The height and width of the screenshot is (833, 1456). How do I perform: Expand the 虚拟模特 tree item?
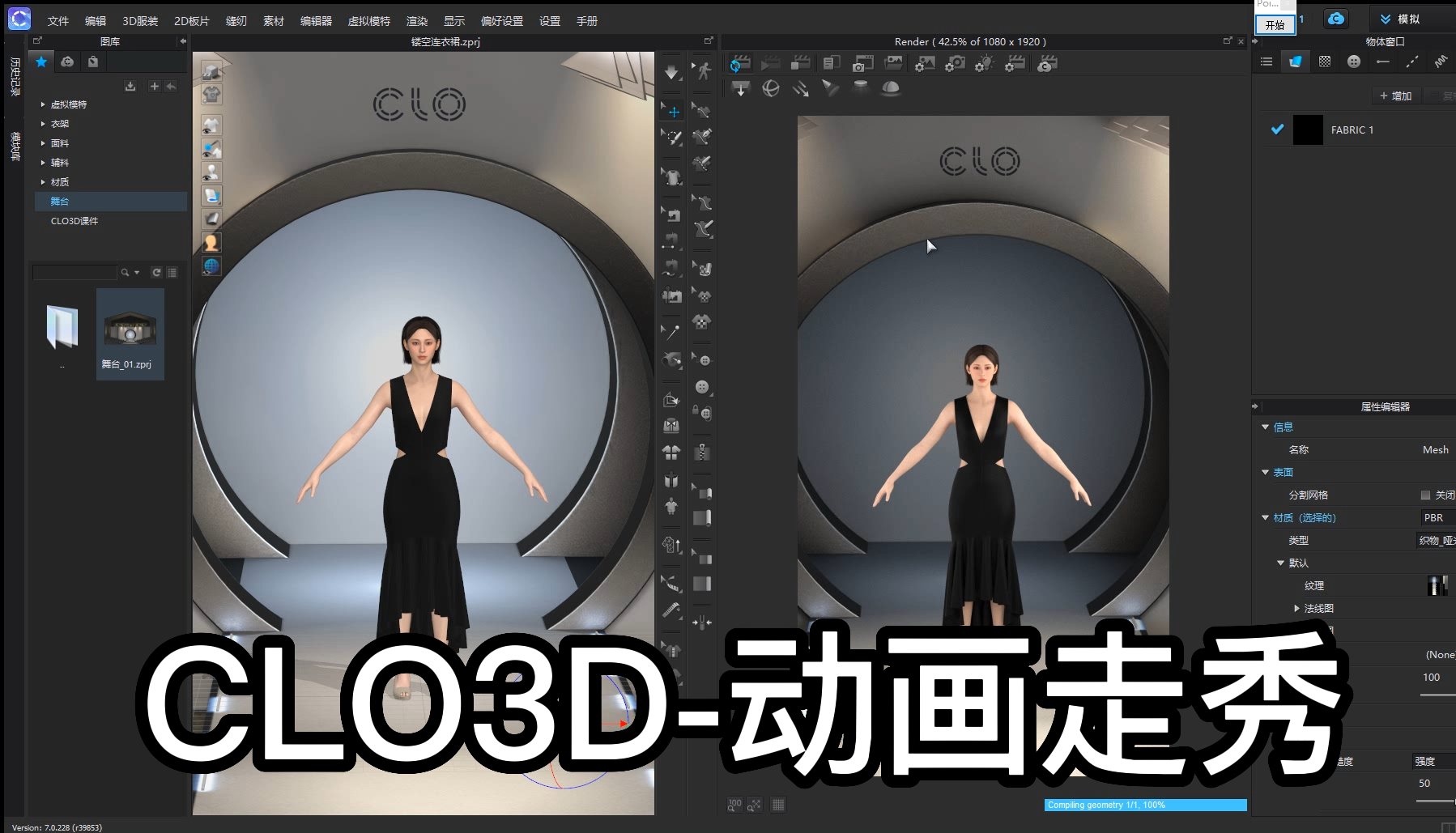[43, 104]
